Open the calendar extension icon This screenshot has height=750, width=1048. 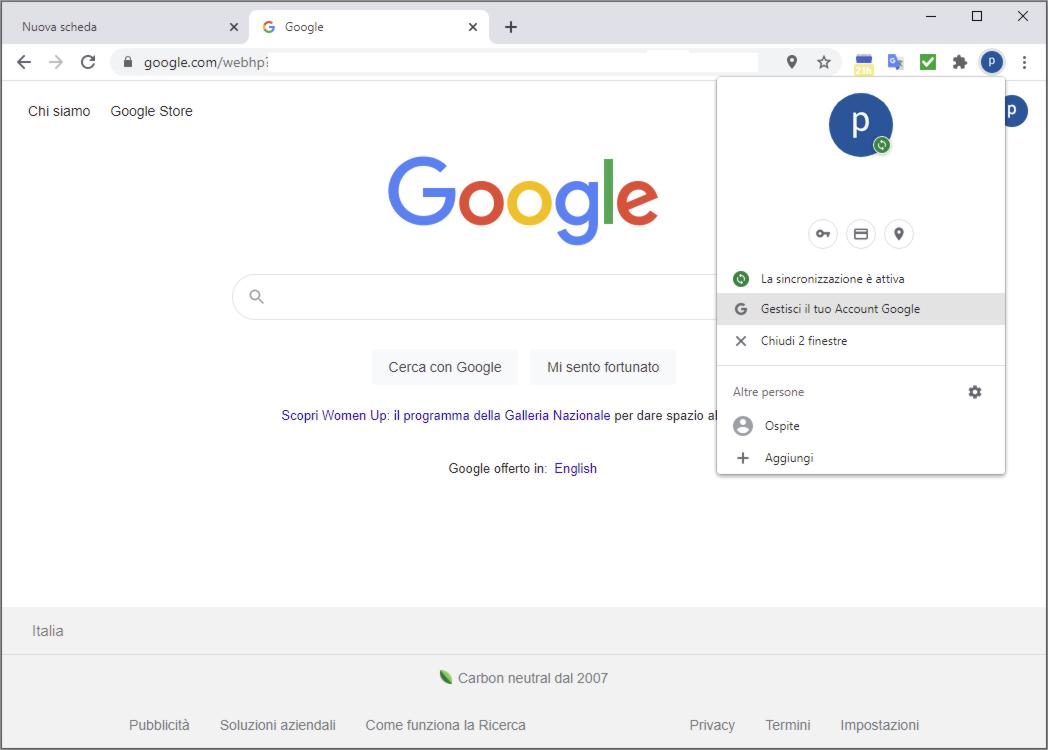(864, 63)
